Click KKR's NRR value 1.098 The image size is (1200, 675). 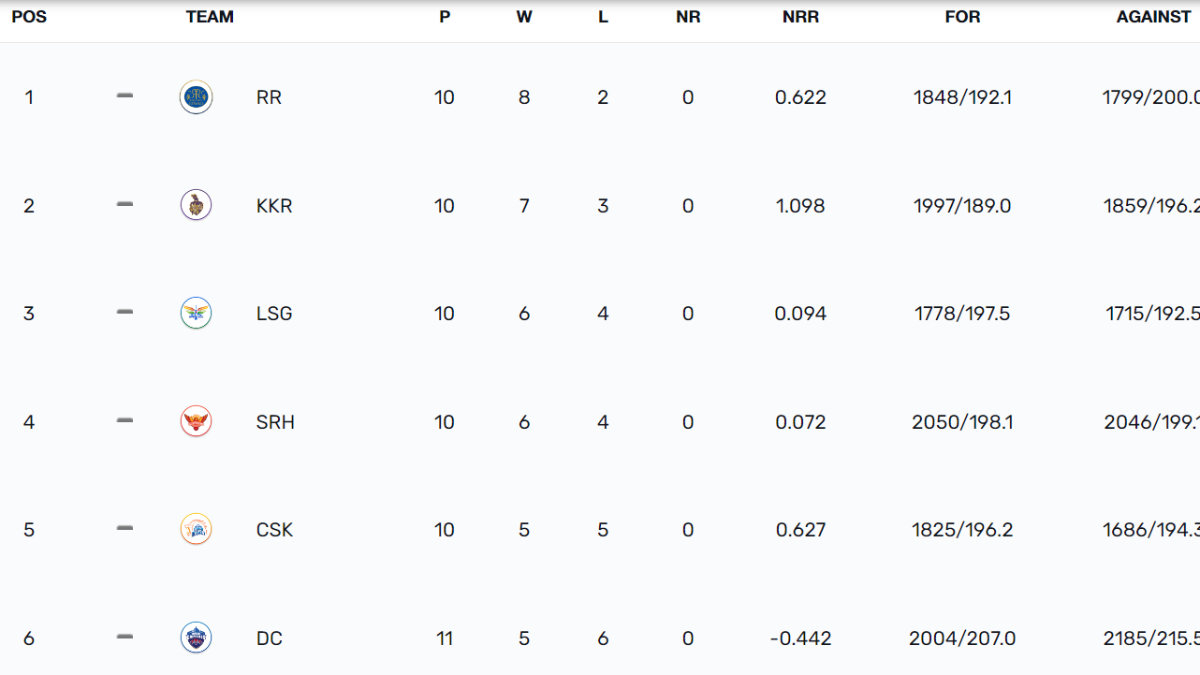pos(800,205)
